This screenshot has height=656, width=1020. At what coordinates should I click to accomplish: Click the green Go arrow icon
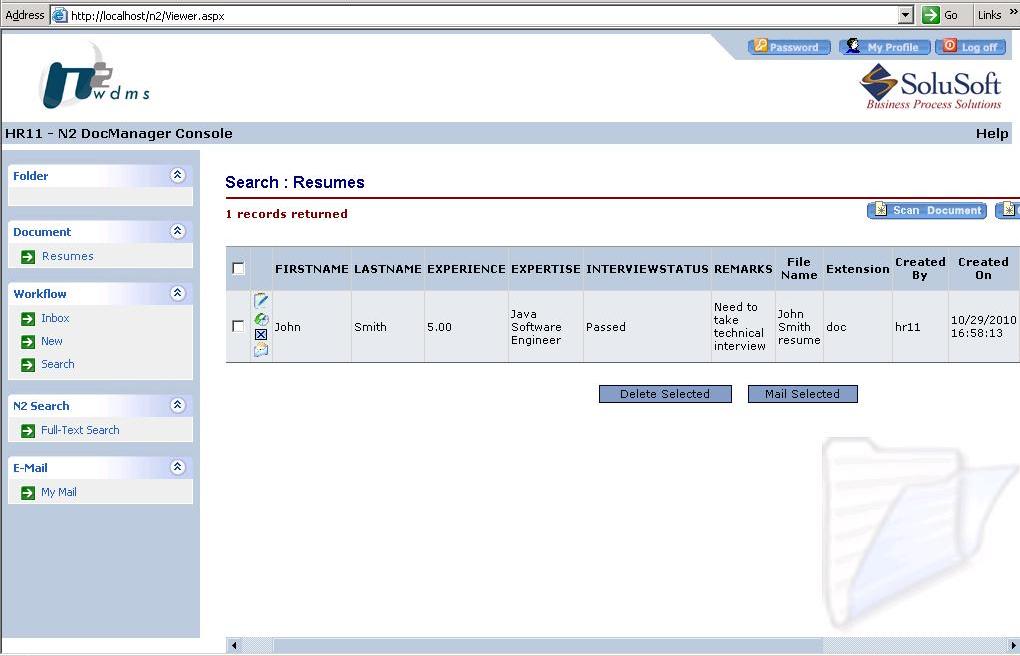[x=931, y=14]
